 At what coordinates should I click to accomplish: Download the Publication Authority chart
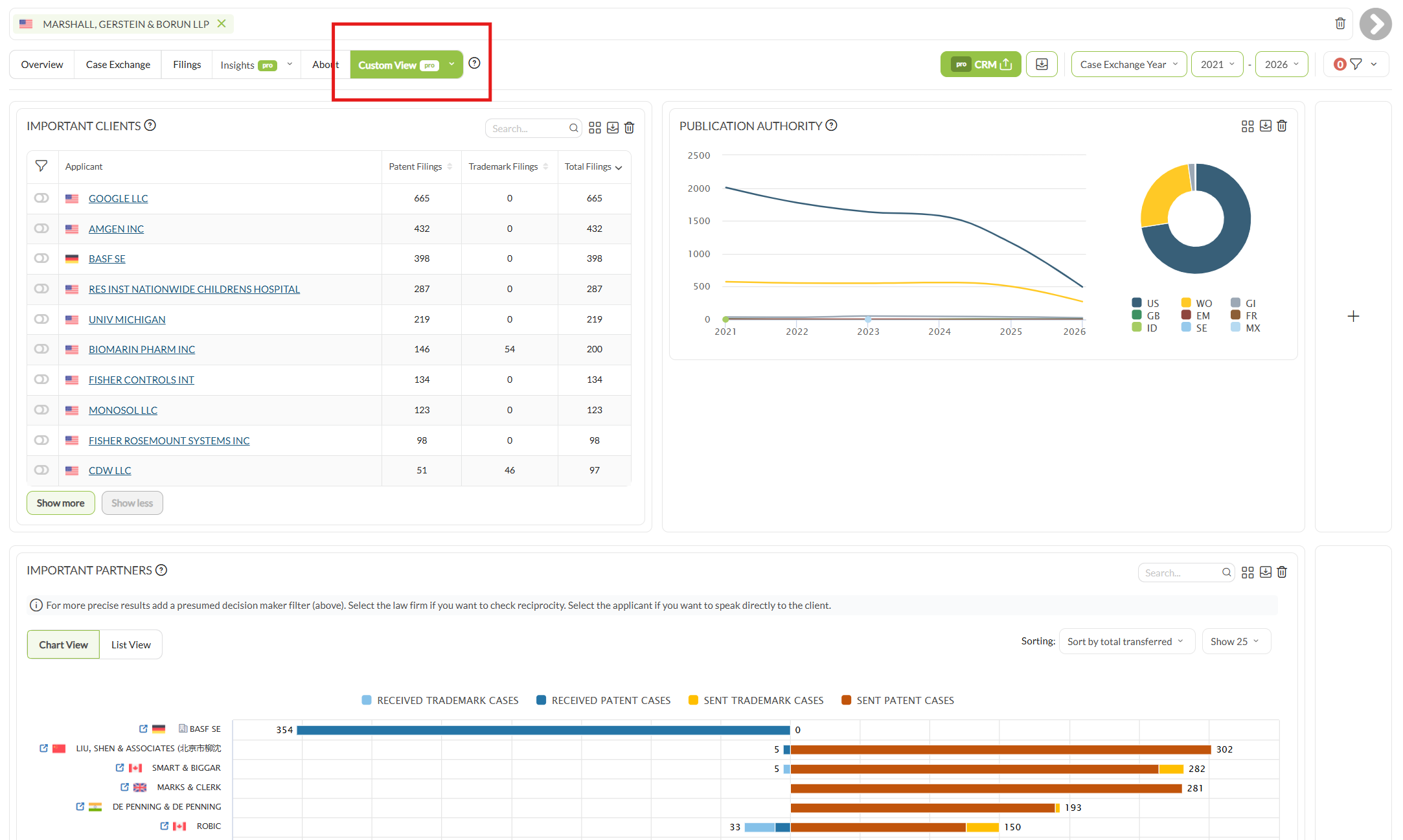[1266, 126]
